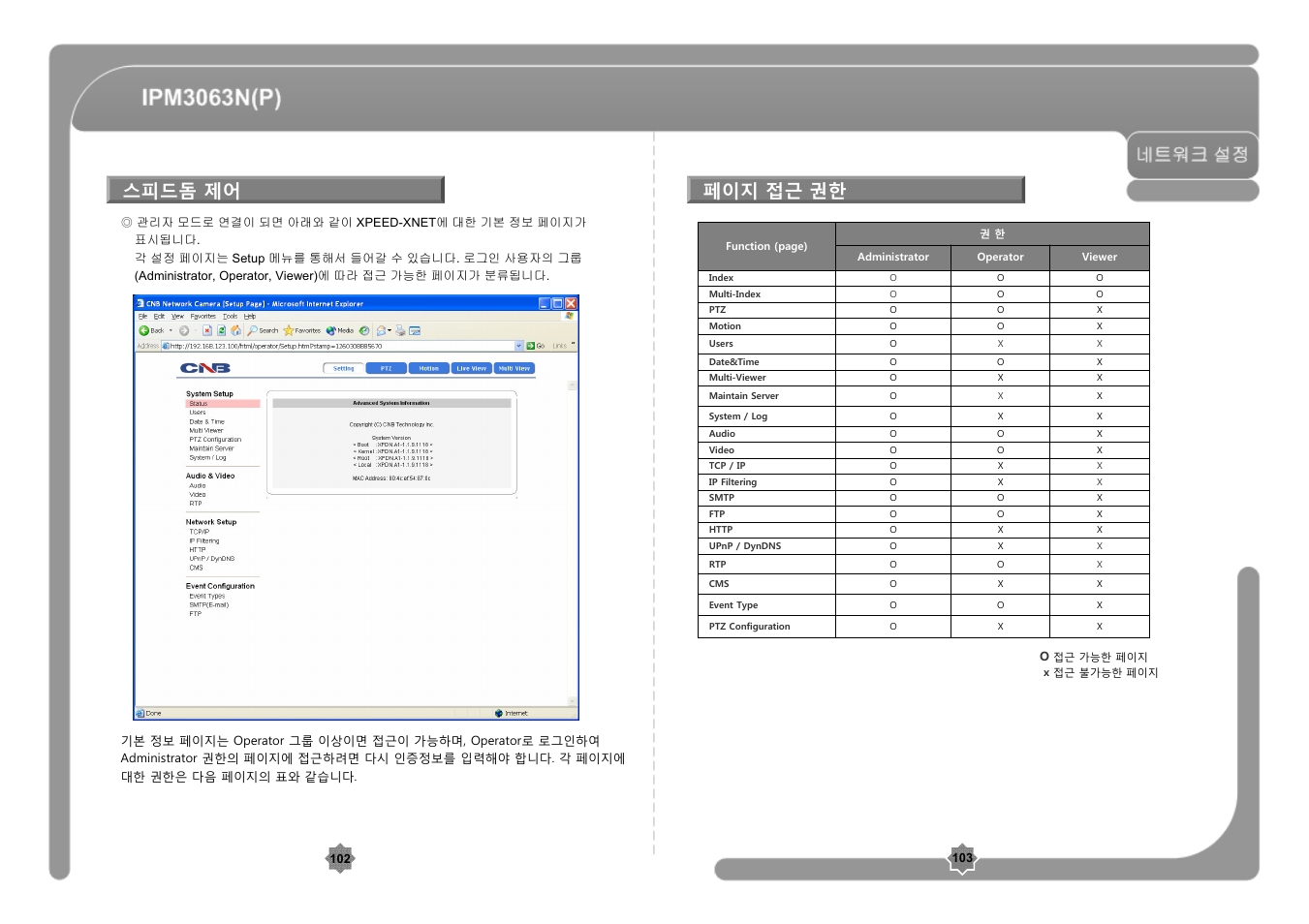Click the Function (page) header cell
Viewport: 1309px width, 924px height.
click(x=766, y=246)
